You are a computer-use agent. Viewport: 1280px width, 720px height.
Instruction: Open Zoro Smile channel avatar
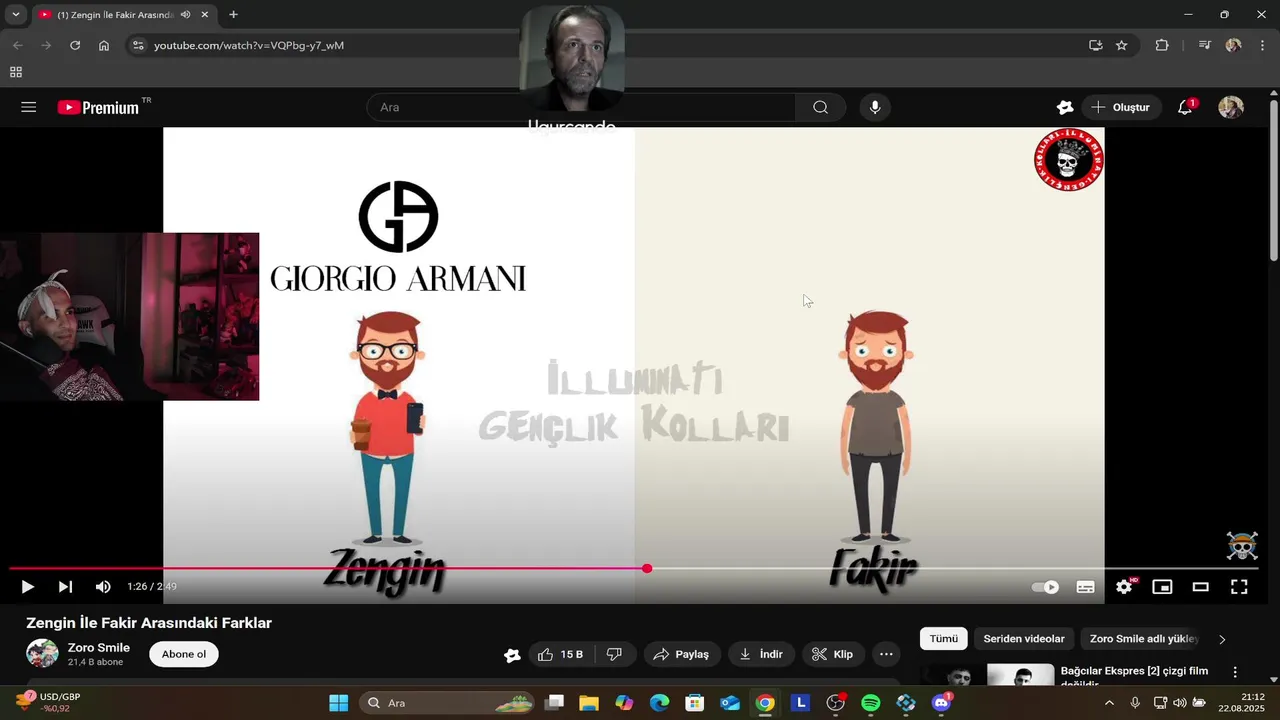coord(42,654)
